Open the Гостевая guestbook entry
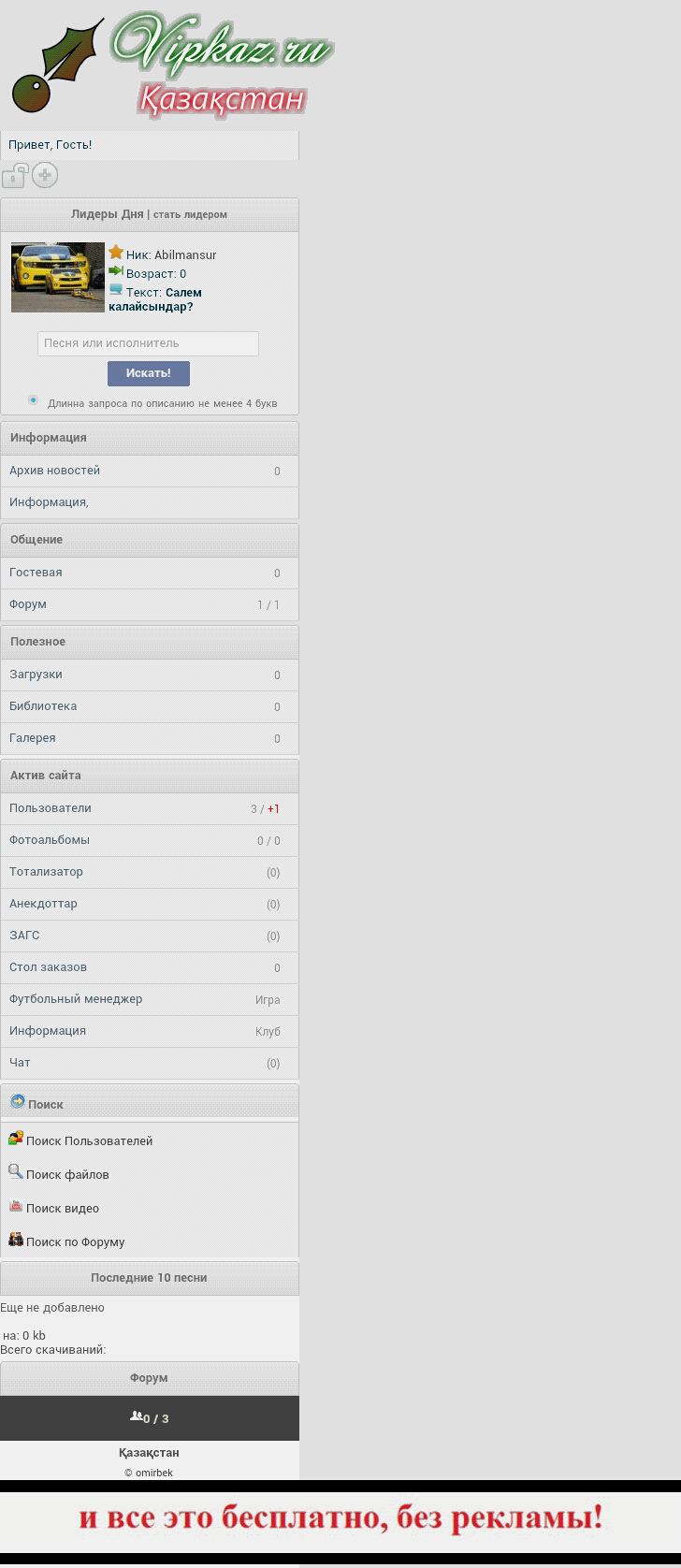This screenshot has height=1568, width=681. [36, 573]
